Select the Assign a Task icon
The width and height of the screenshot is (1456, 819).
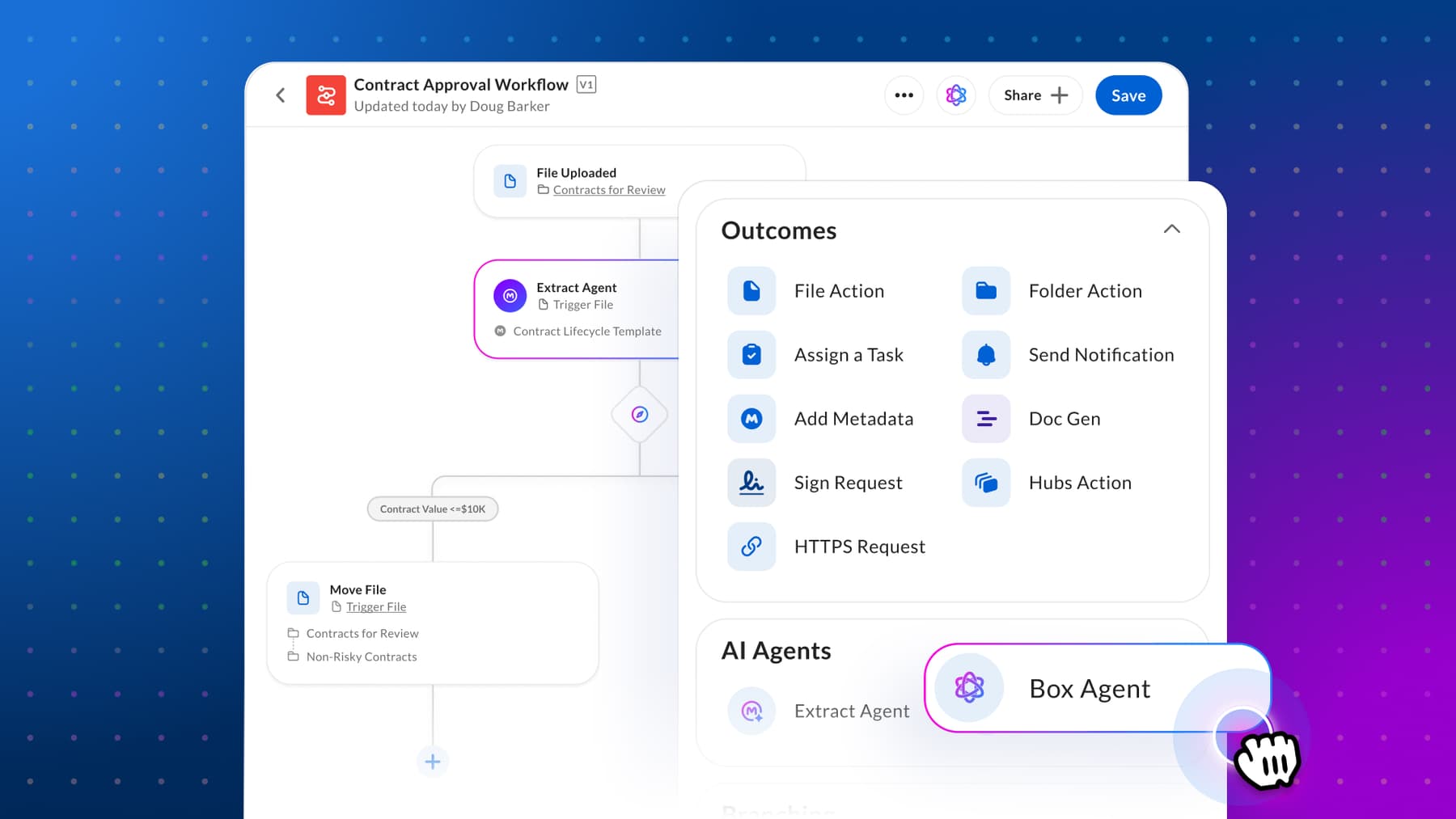click(x=751, y=355)
